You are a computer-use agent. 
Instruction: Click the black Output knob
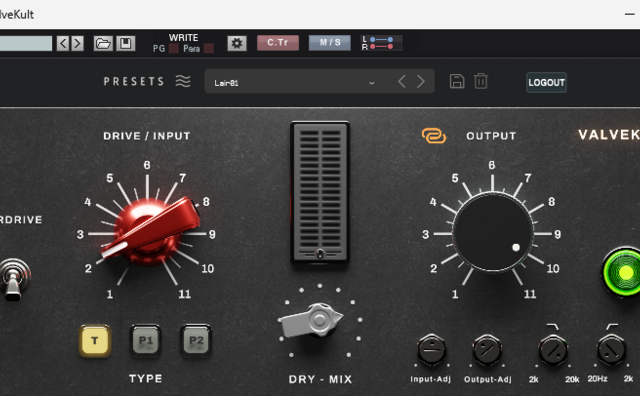click(x=493, y=232)
